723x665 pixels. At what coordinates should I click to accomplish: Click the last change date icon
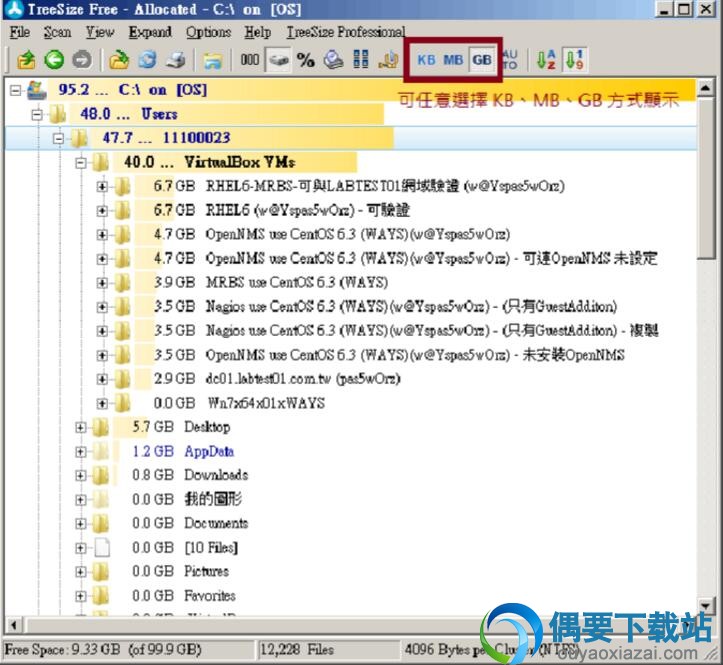pyautogui.click(x=333, y=60)
